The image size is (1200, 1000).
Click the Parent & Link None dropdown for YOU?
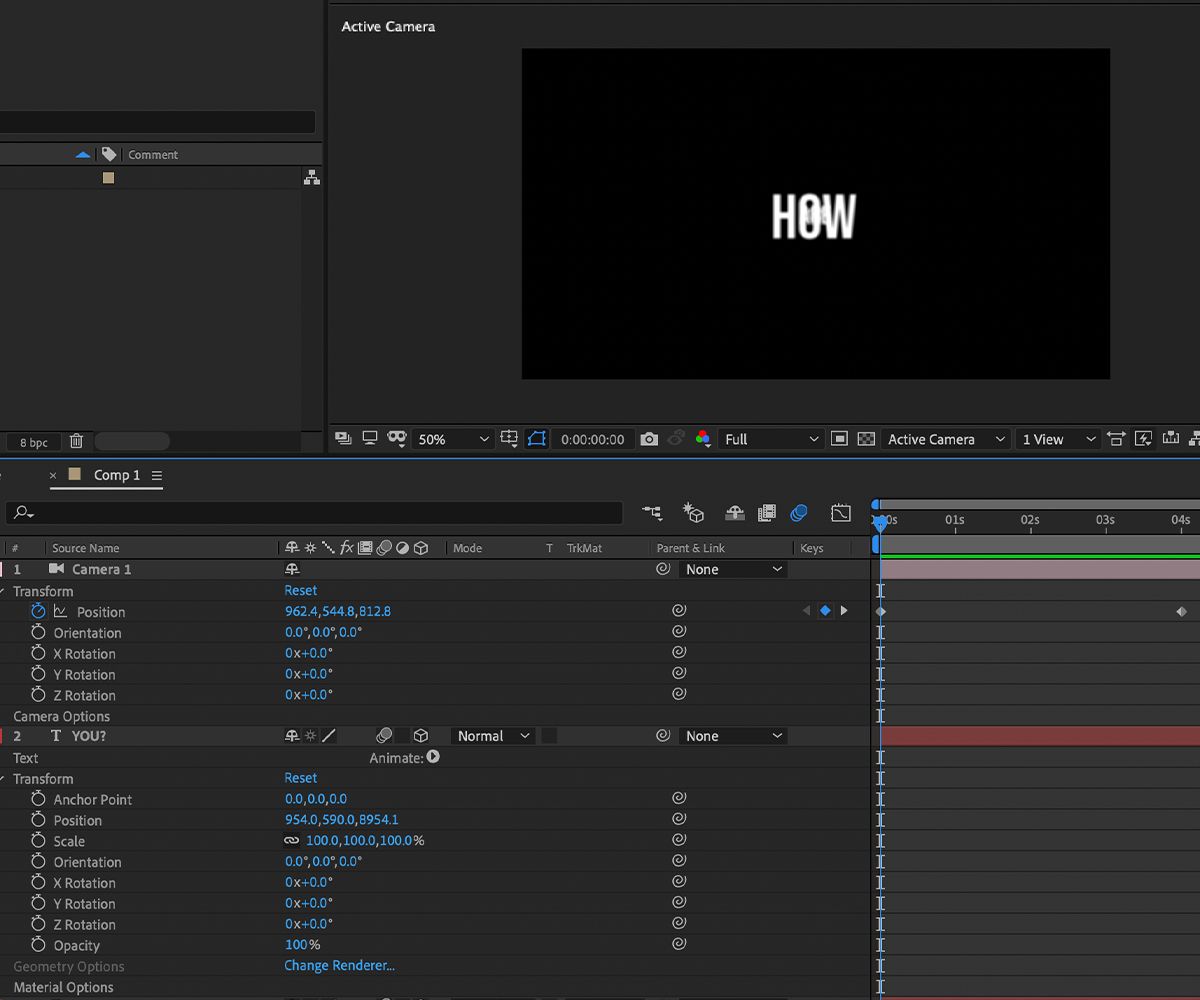733,735
